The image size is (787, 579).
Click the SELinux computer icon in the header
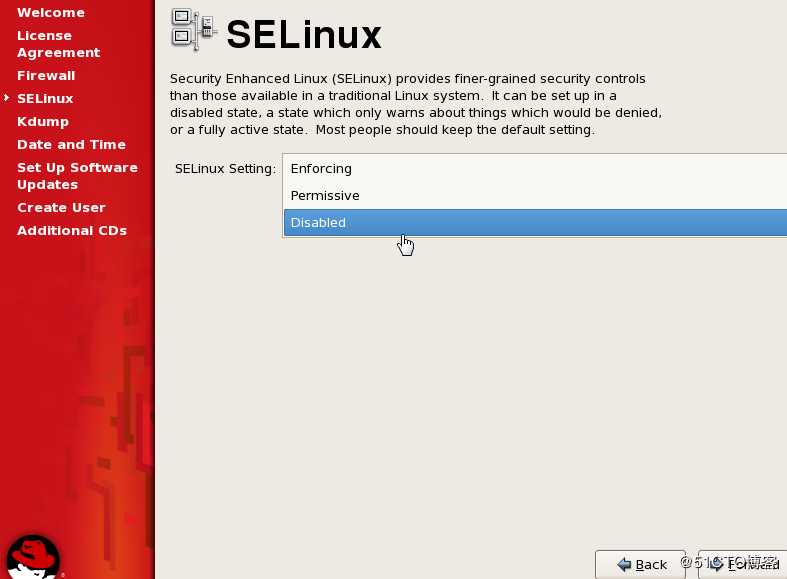coord(192,30)
